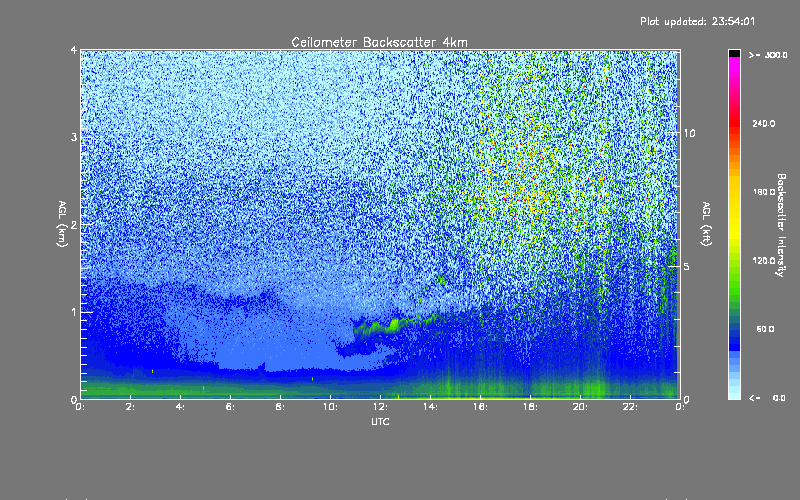Click the '18:' hour label on the time axis
This screenshot has width=800, height=500.
(x=530, y=407)
